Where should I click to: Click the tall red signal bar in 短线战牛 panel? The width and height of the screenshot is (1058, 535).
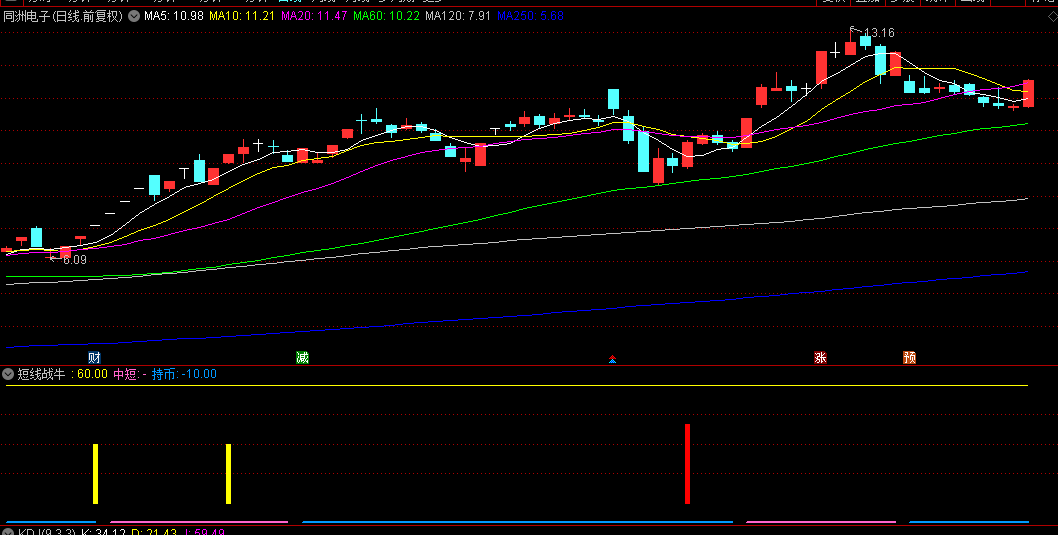pyautogui.click(x=688, y=463)
